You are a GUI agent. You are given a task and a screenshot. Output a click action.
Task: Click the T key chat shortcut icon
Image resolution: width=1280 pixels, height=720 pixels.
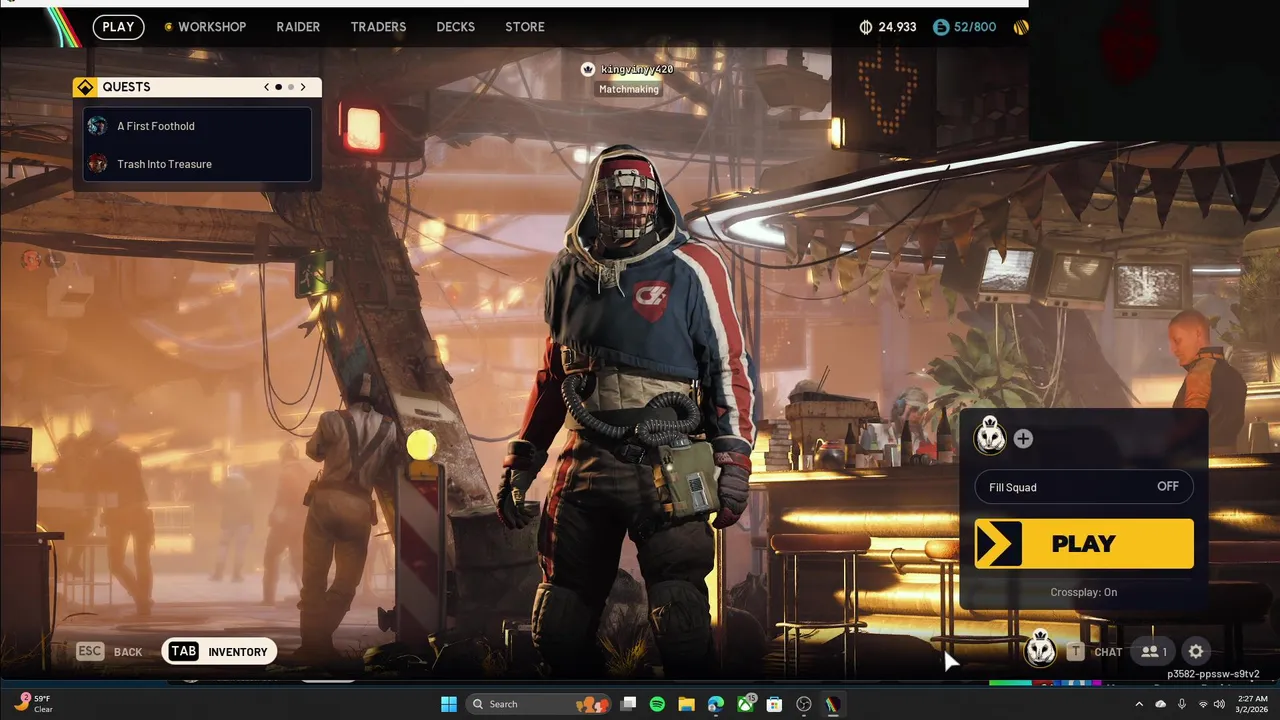click(1075, 652)
